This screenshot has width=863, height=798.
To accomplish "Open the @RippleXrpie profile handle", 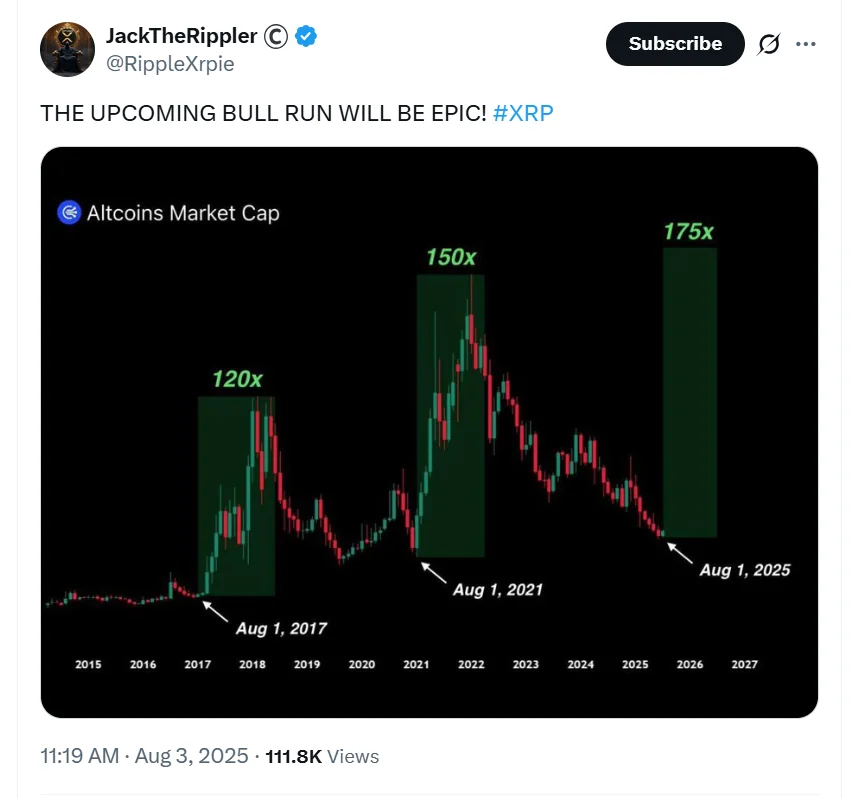I will 170,64.
